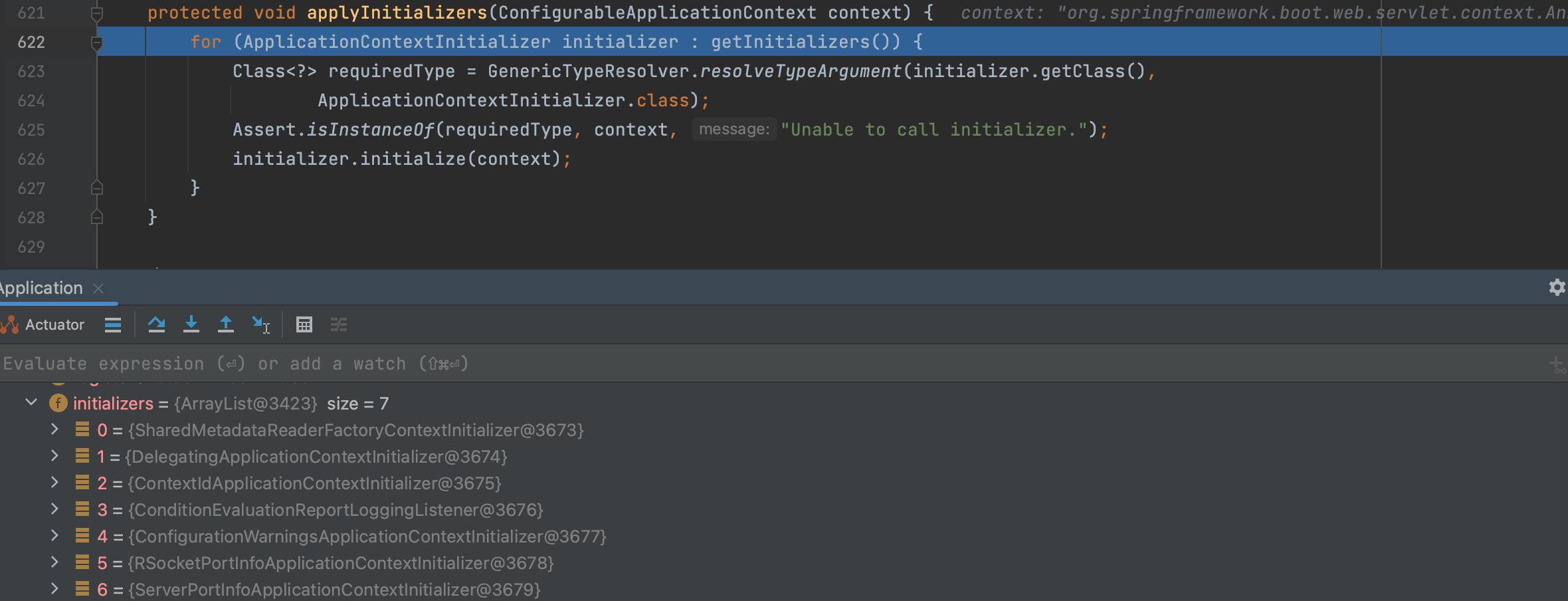
Task: Select the DelegatingApplicationContextInitializer variable row
Action: 316,457
